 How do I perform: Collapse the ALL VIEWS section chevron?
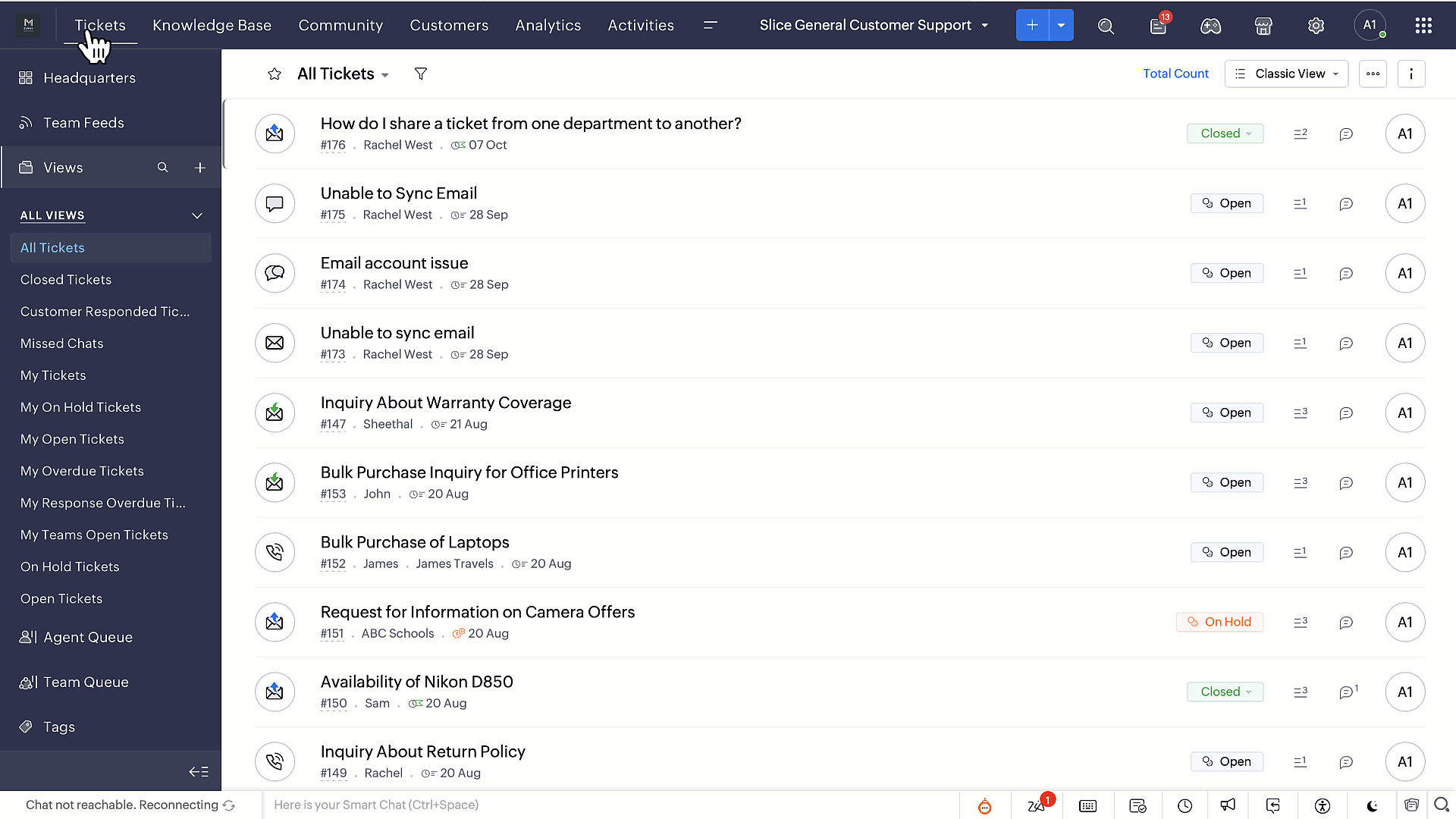pos(197,215)
